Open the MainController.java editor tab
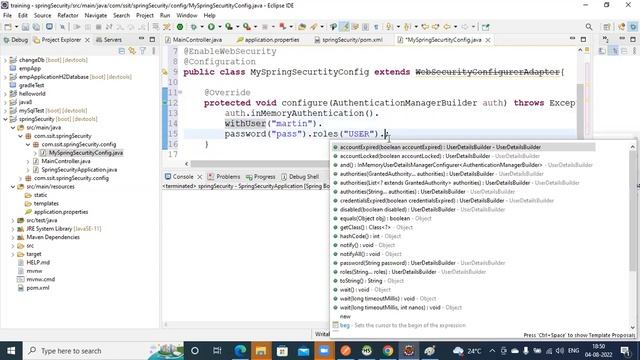The height and width of the screenshot is (360, 640). [193, 40]
